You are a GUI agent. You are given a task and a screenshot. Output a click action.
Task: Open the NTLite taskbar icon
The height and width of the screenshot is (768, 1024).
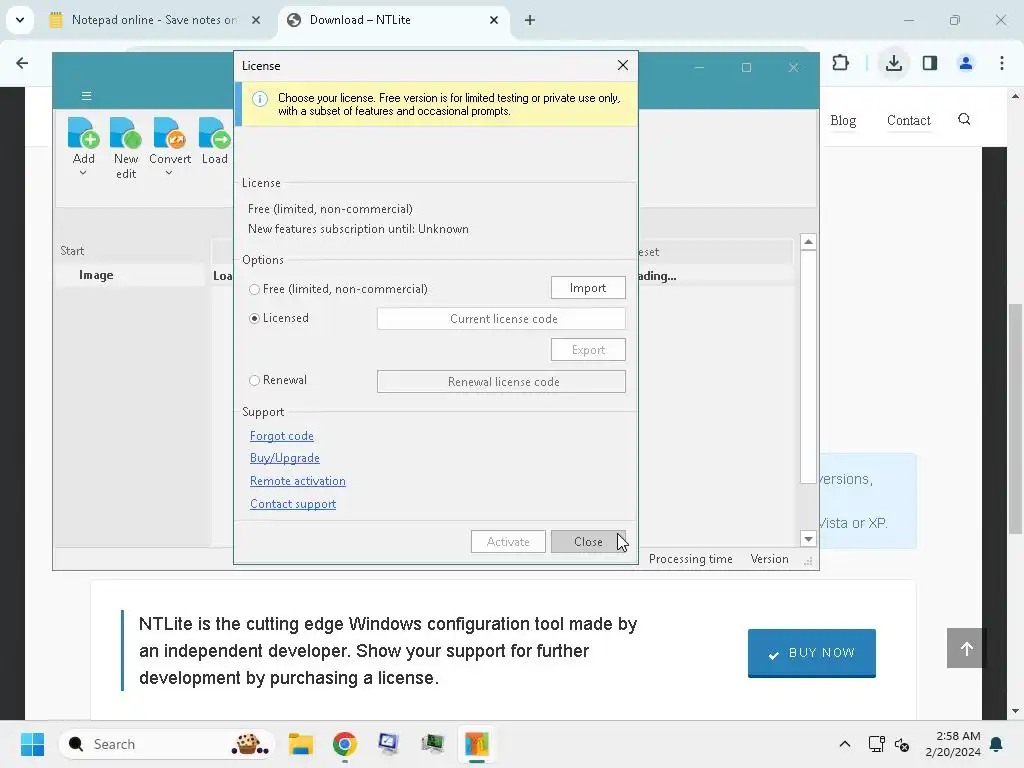coord(477,744)
